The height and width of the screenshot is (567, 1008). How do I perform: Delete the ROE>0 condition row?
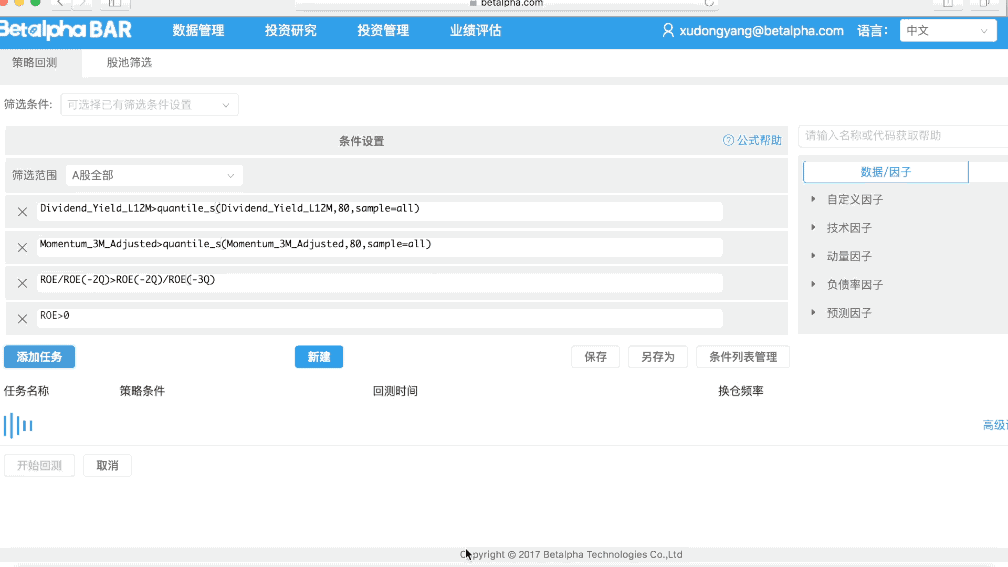(x=22, y=319)
